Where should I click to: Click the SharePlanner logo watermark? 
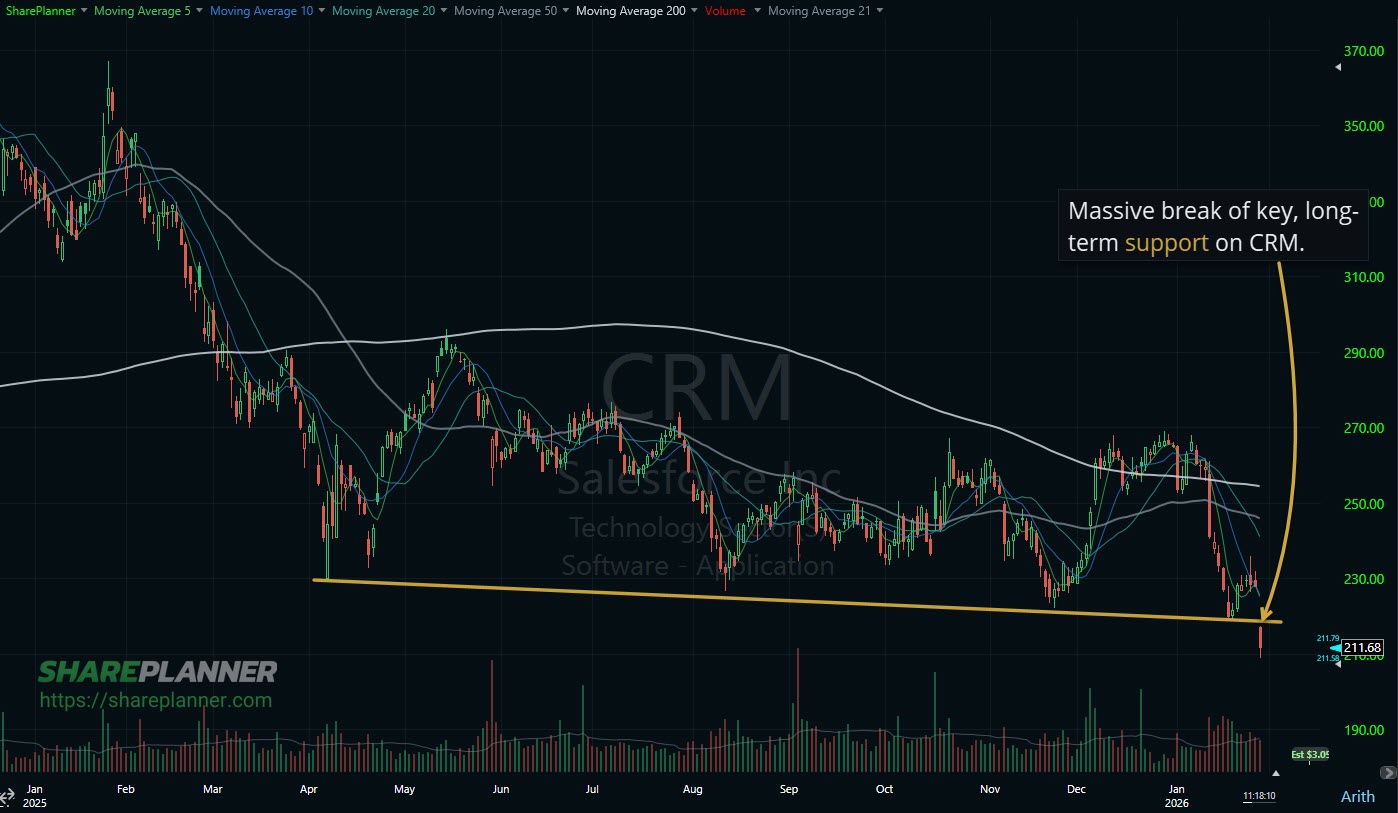(x=160, y=672)
